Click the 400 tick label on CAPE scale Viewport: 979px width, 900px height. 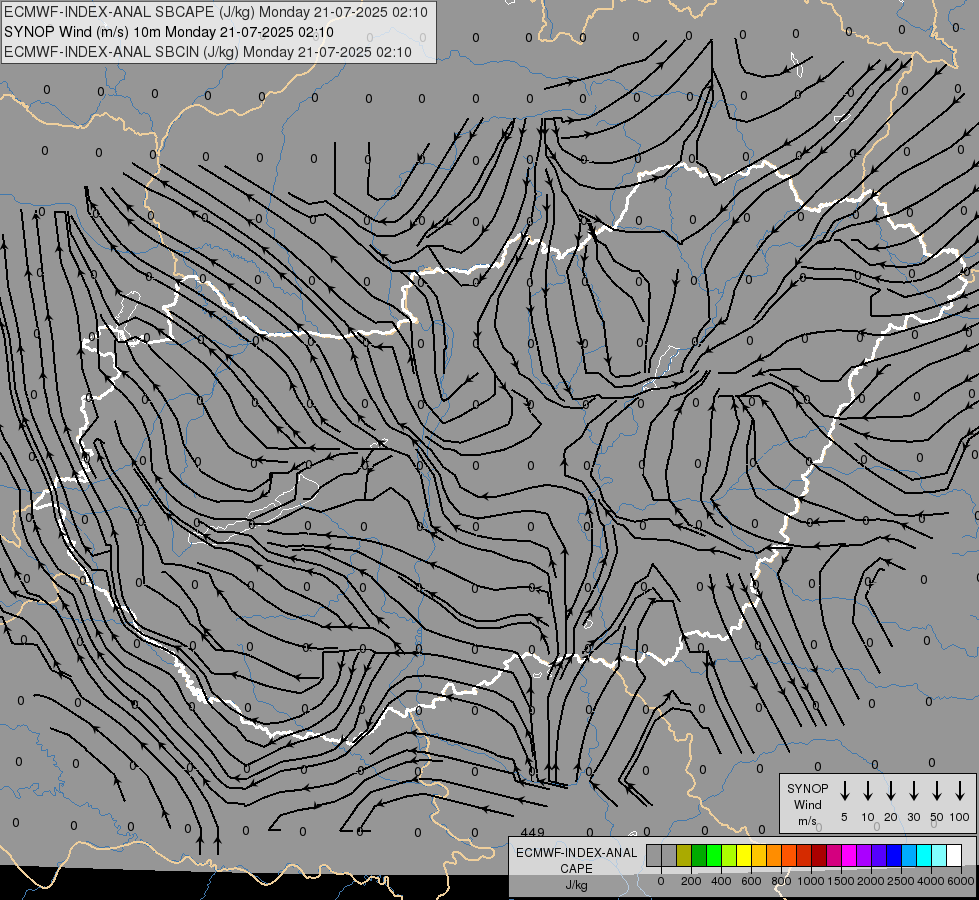(x=721, y=881)
